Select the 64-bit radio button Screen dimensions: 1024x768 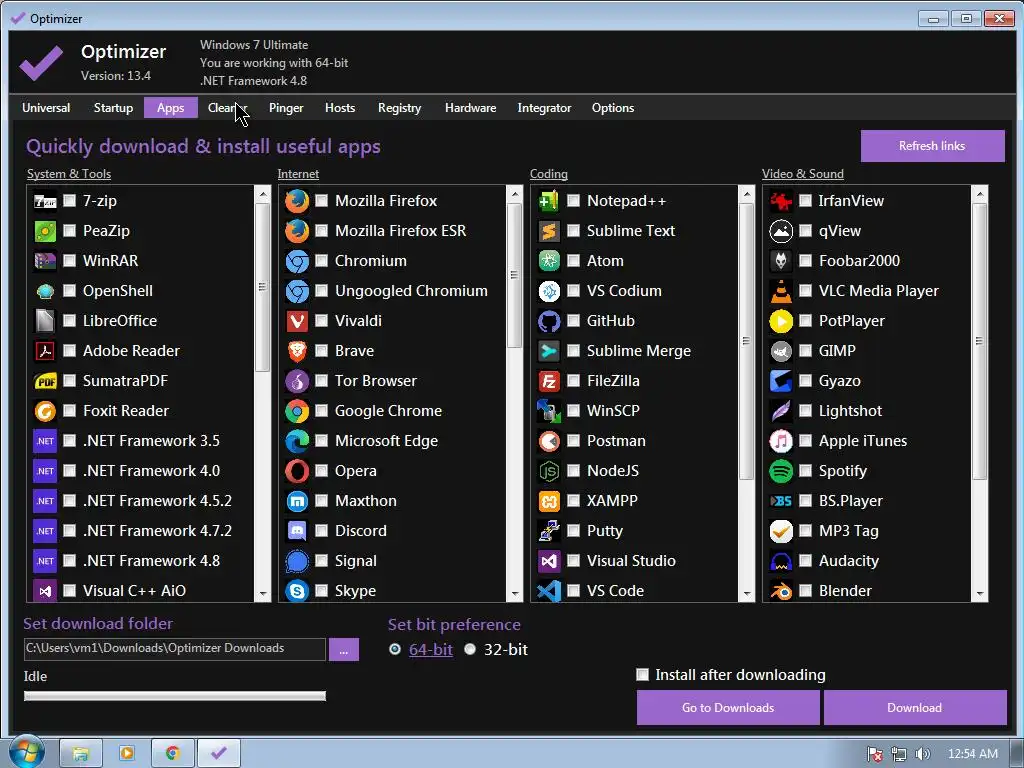[395, 649]
